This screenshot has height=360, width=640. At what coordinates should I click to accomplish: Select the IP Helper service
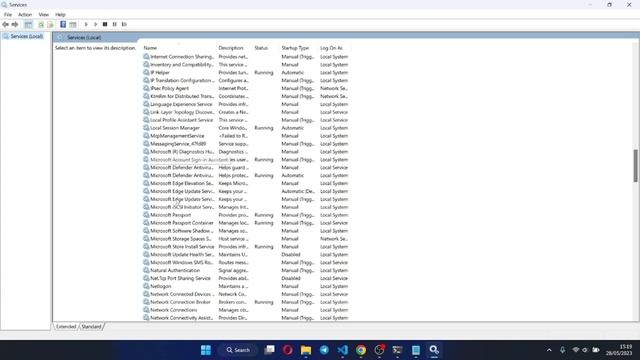[x=246, y=72]
